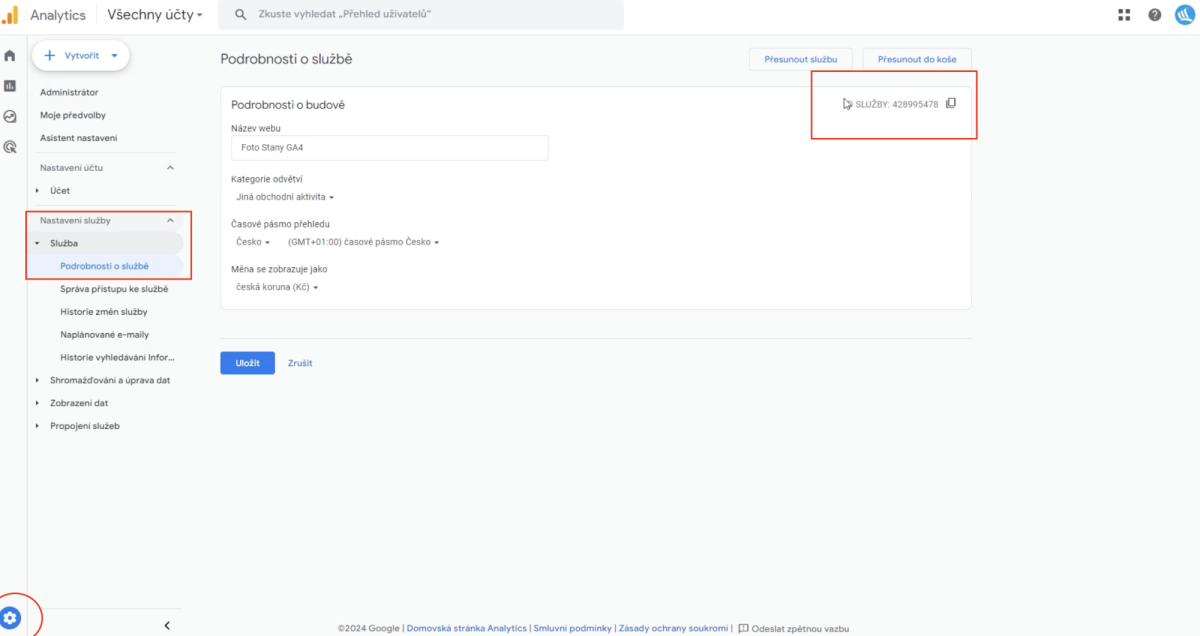
Task: Click the Uložit button
Action: click(x=247, y=363)
